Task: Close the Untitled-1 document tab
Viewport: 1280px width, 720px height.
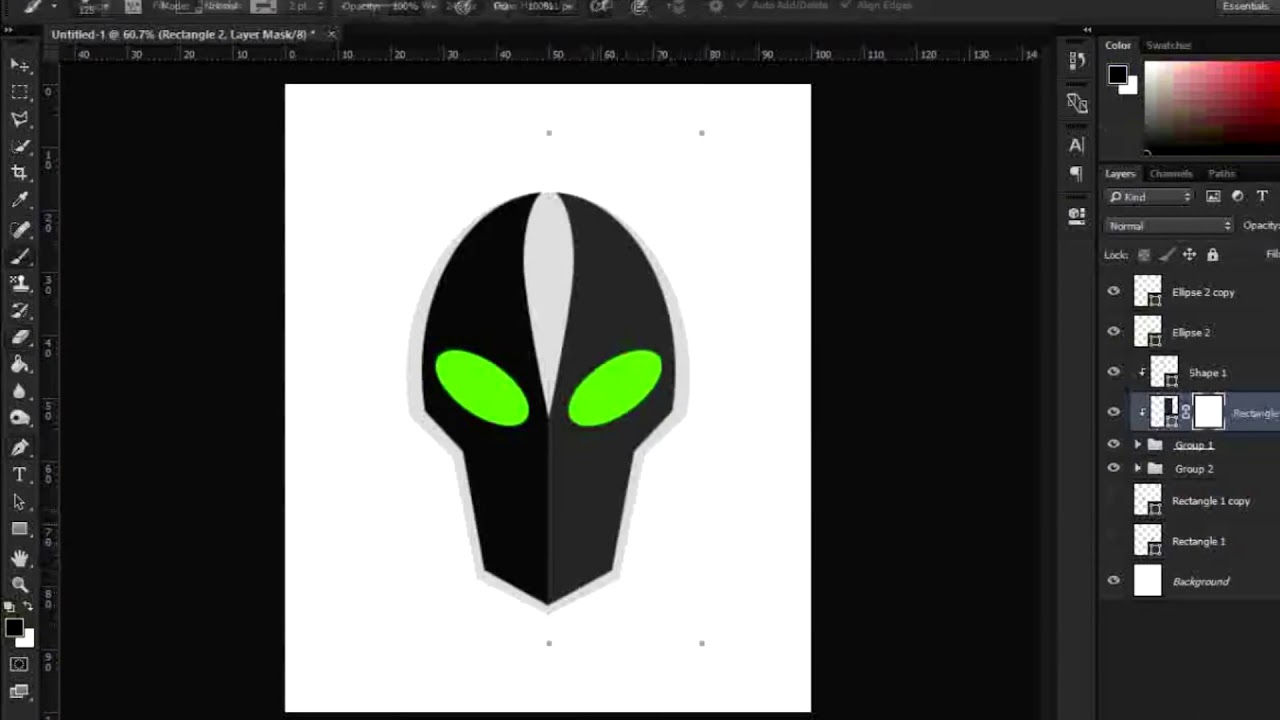Action: coord(332,34)
